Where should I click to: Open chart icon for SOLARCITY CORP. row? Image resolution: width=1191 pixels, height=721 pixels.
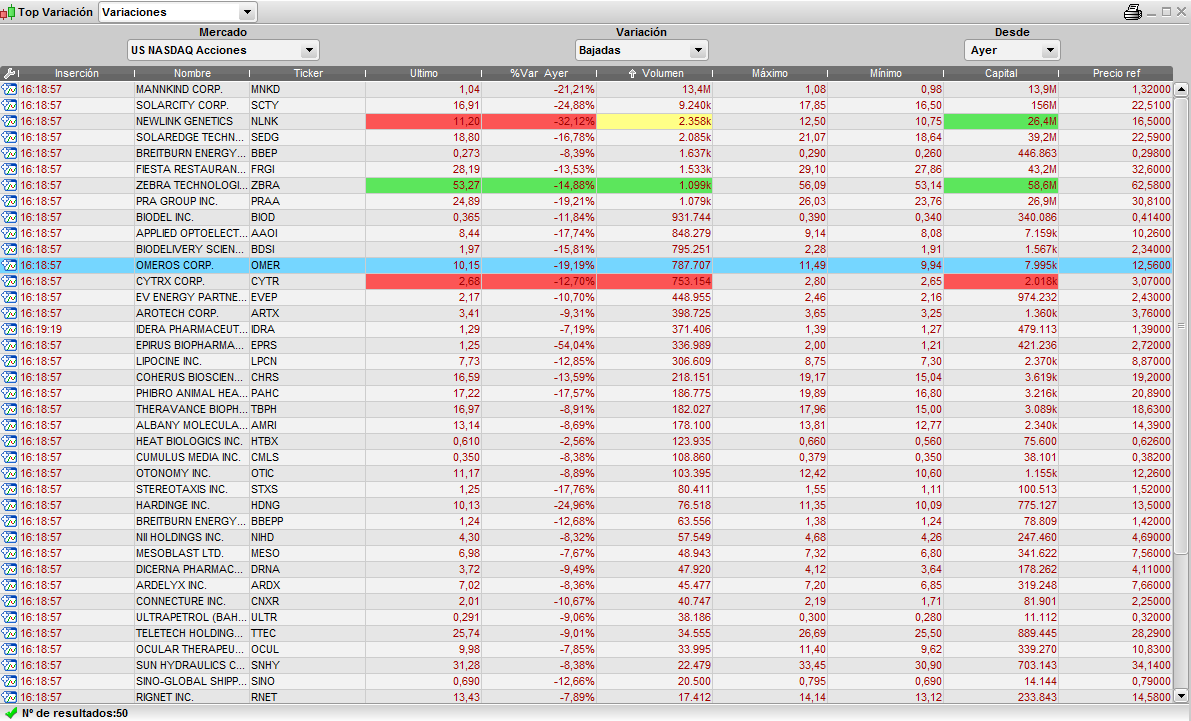coord(9,105)
